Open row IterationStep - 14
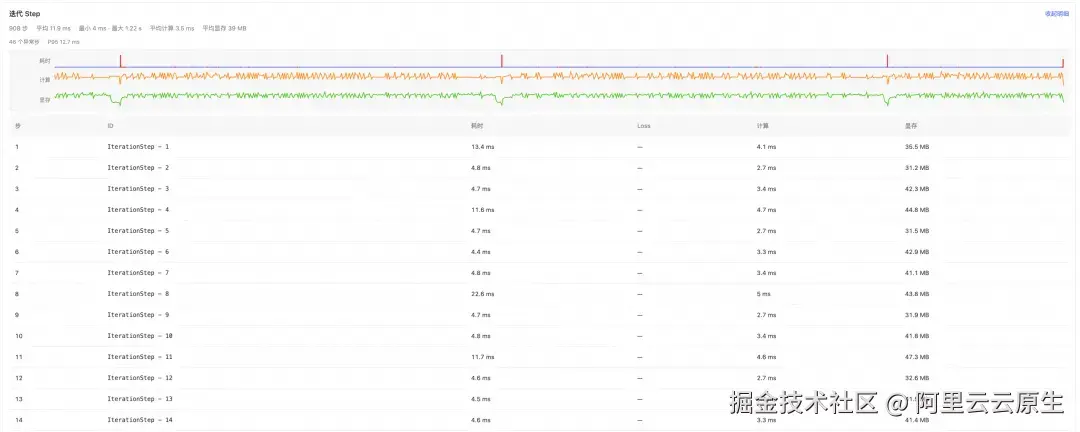Image resolution: width=1080 pixels, height=432 pixels. [x=539, y=420]
